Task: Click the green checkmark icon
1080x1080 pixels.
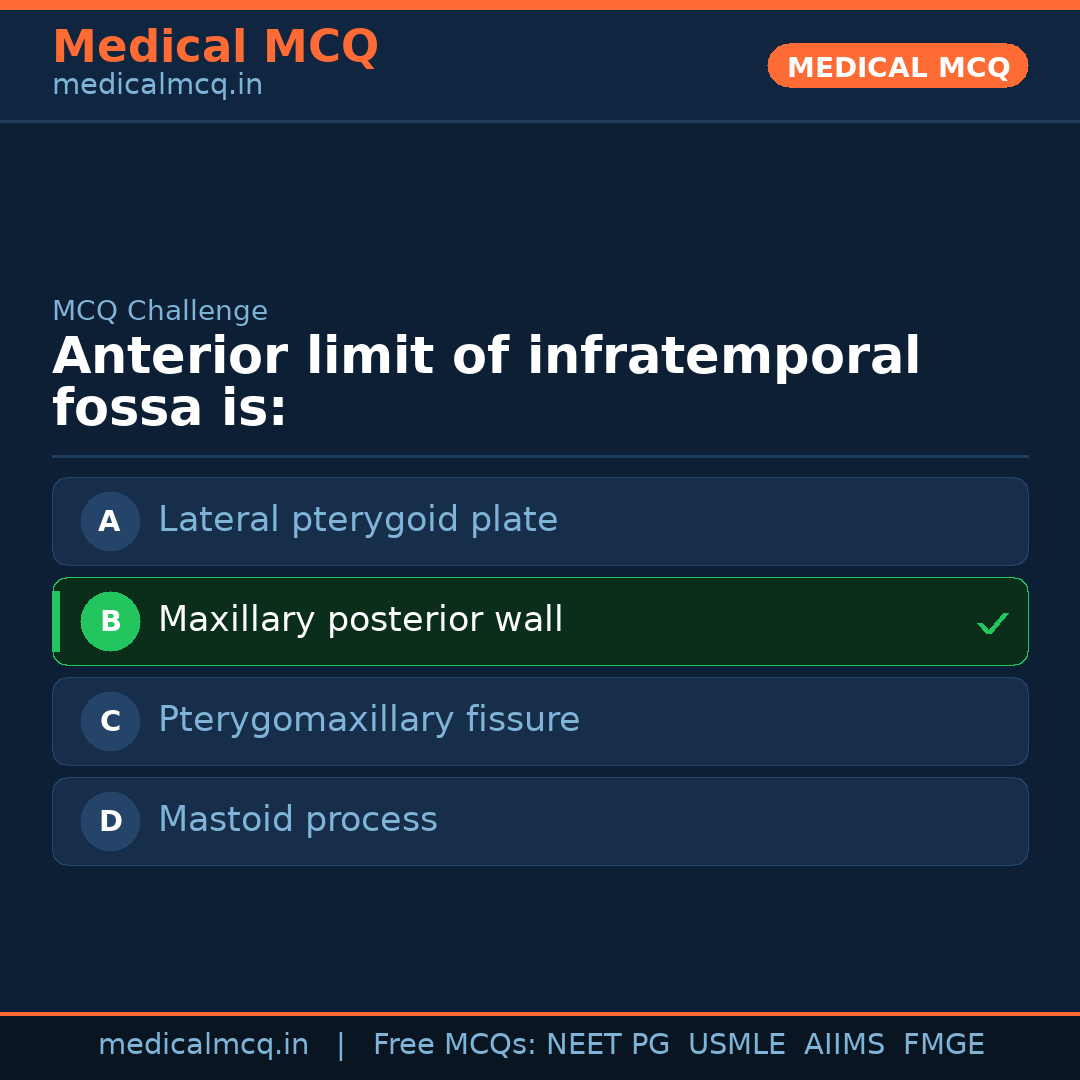Action: [x=992, y=624]
